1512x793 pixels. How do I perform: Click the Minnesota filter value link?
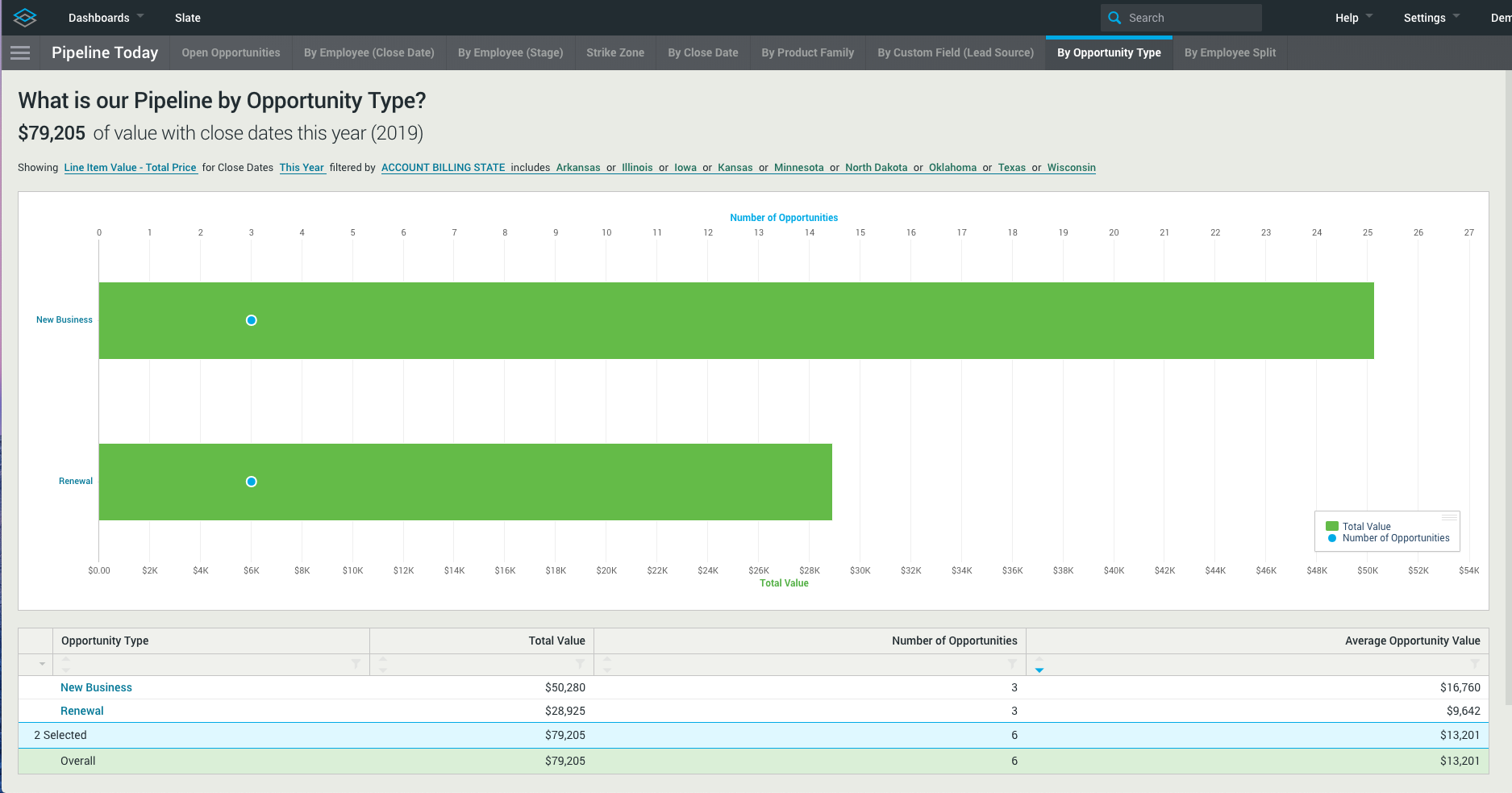click(x=799, y=168)
